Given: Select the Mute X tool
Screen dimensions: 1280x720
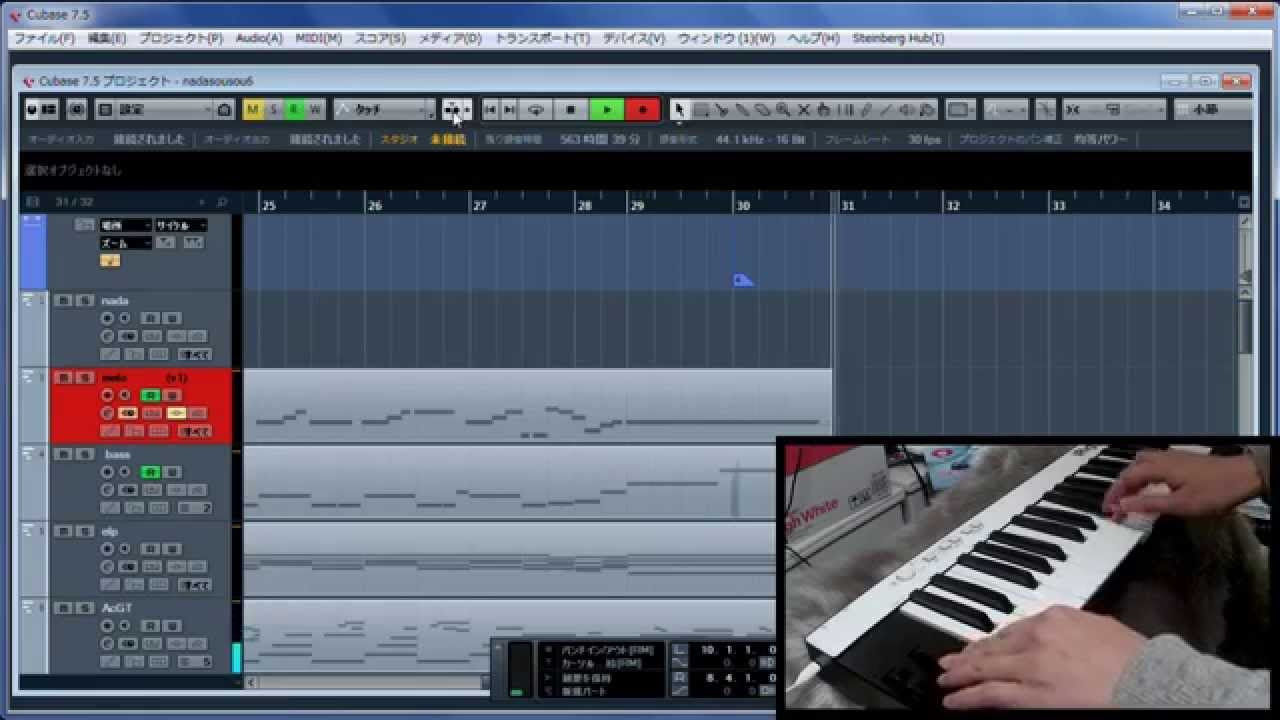Looking at the screenshot, I should 803,110.
